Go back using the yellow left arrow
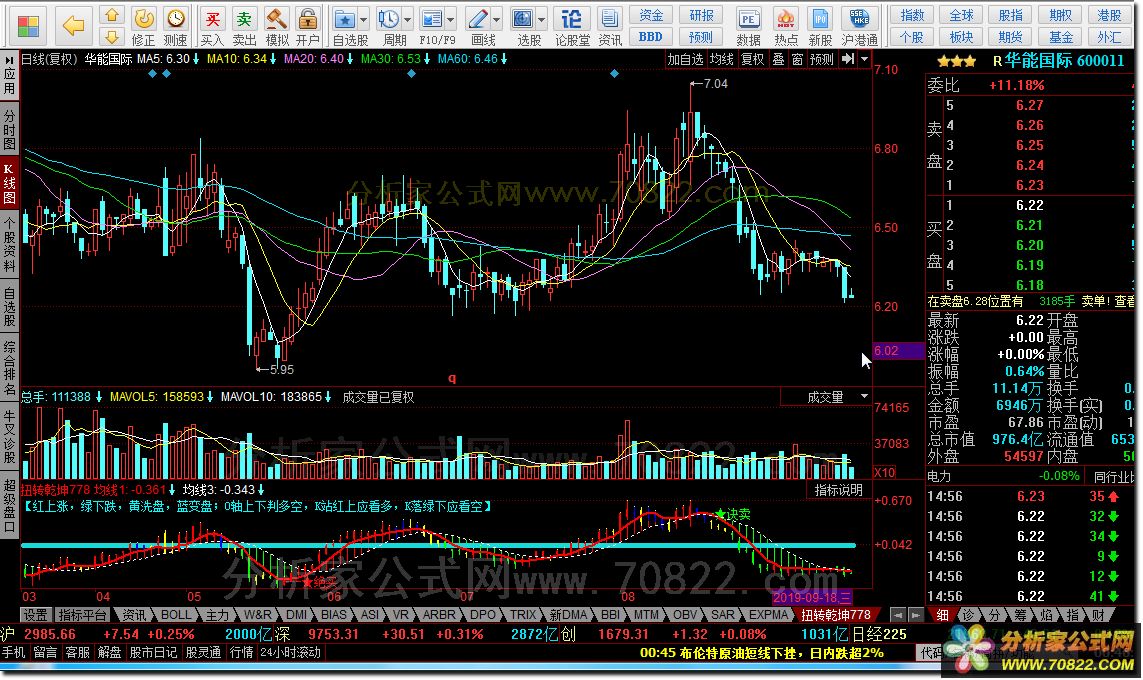The width and height of the screenshot is (1143, 680). 73,26
